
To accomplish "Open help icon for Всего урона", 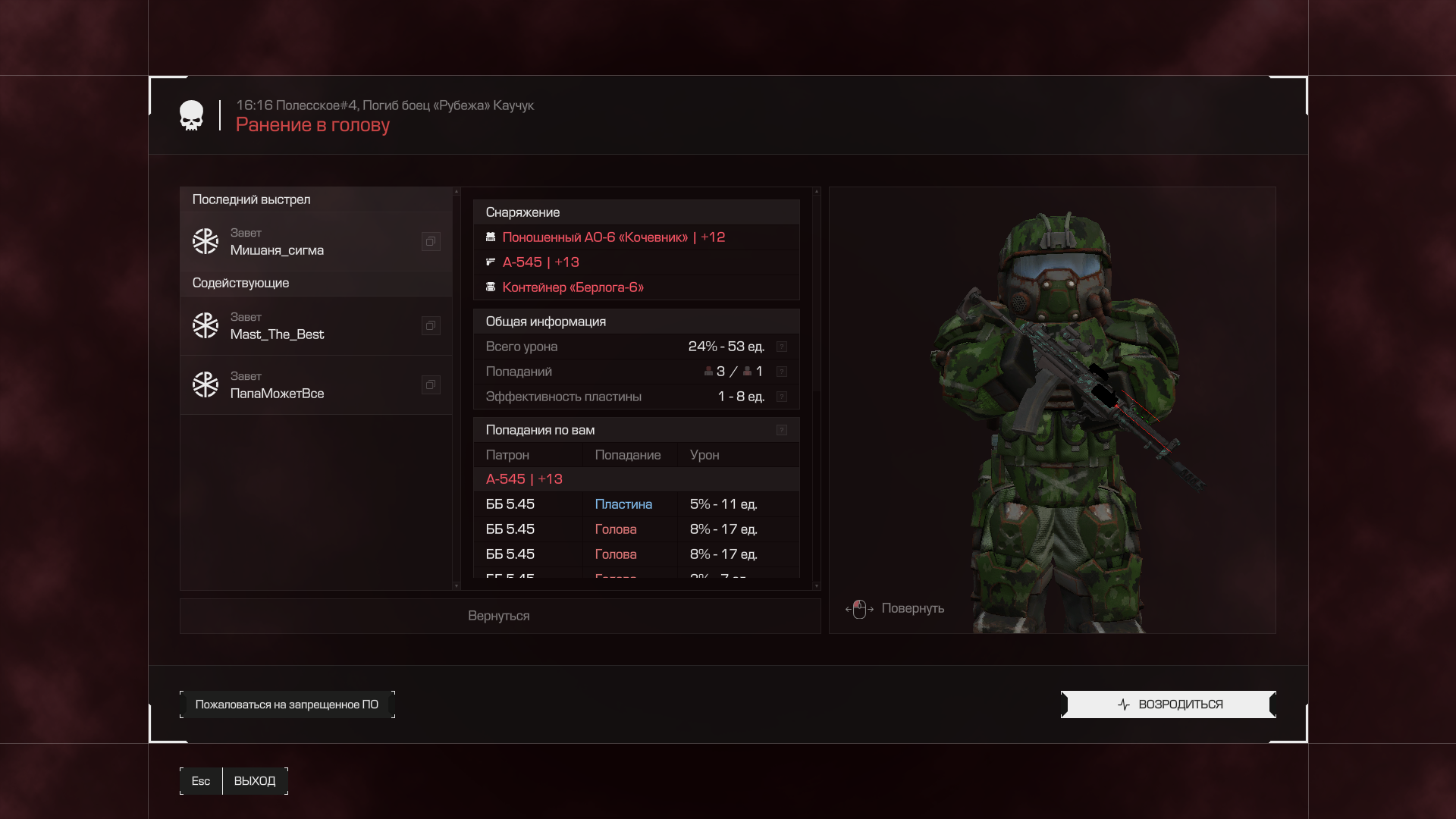I will coord(782,347).
